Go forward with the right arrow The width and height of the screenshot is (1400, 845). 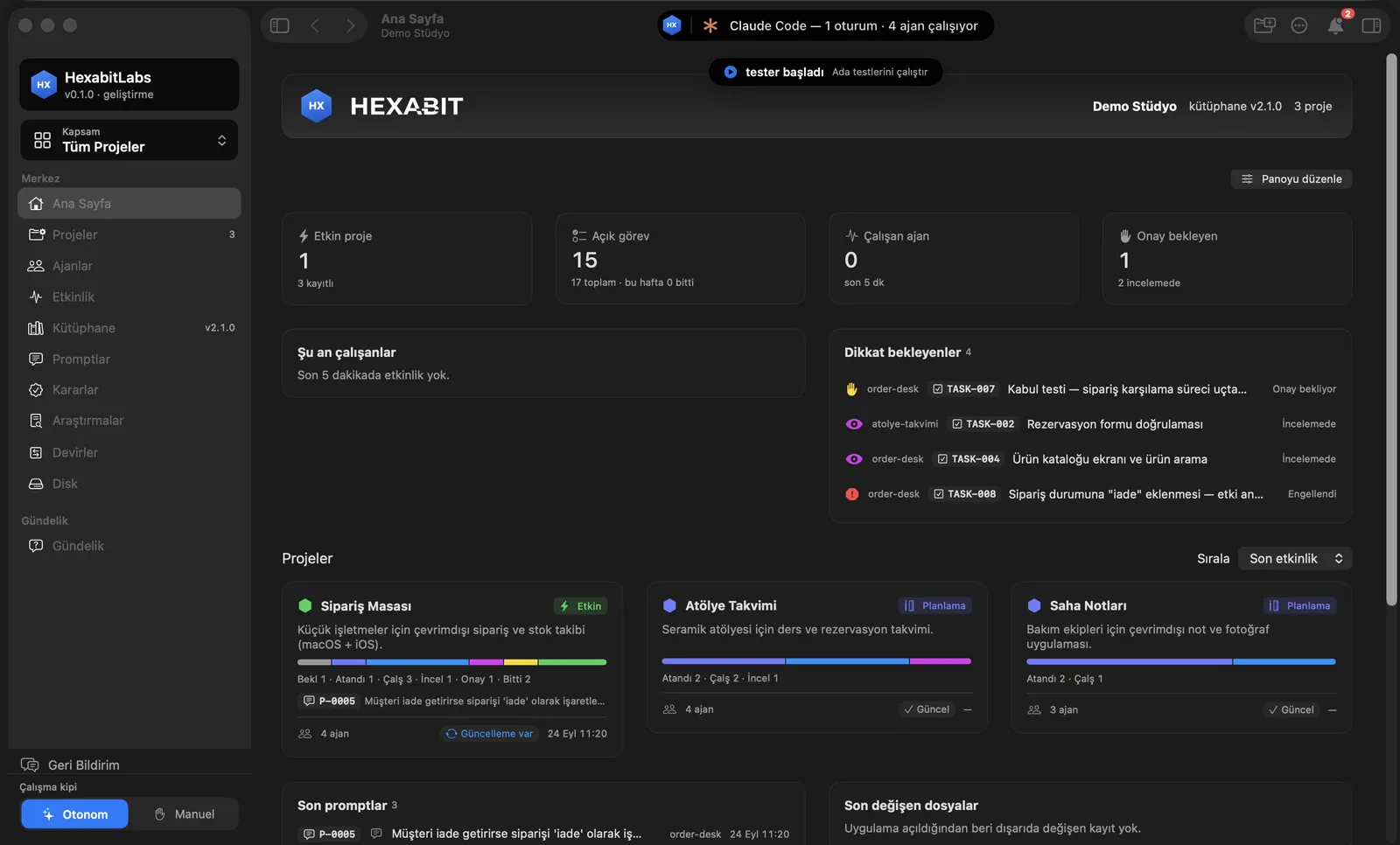(350, 25)
